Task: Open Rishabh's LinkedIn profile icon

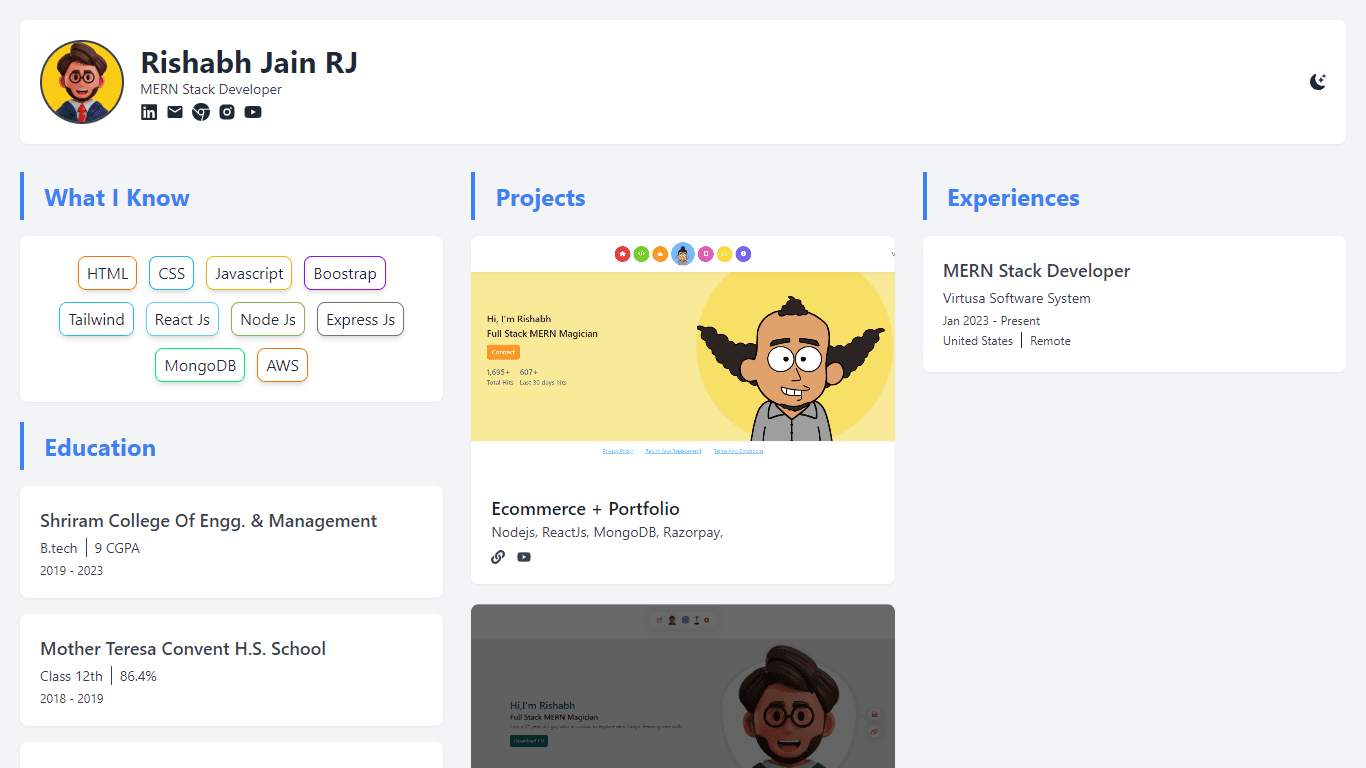Action: (148, 112)
